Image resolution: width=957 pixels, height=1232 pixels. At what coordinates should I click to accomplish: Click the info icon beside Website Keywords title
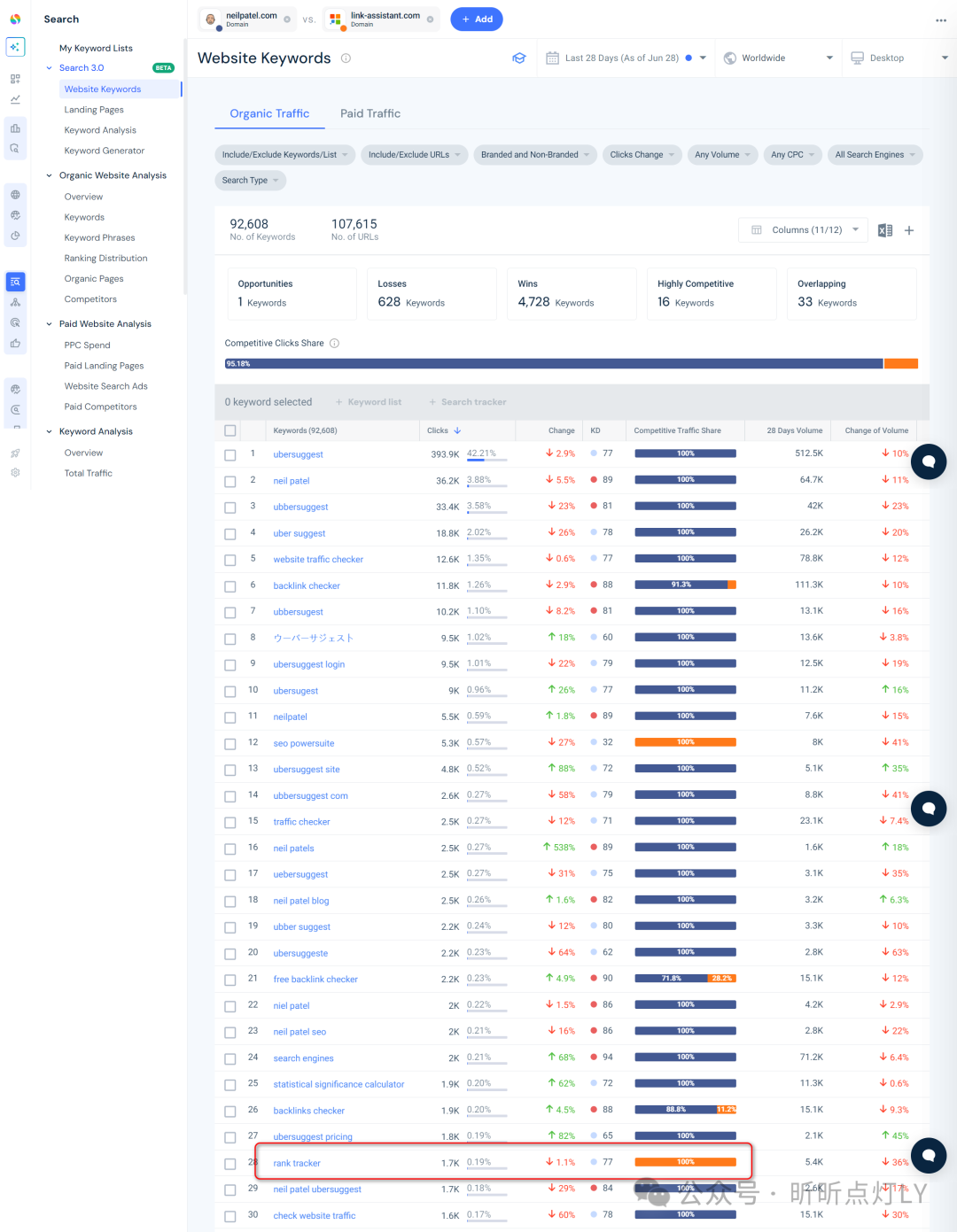(x=346, y=58)
